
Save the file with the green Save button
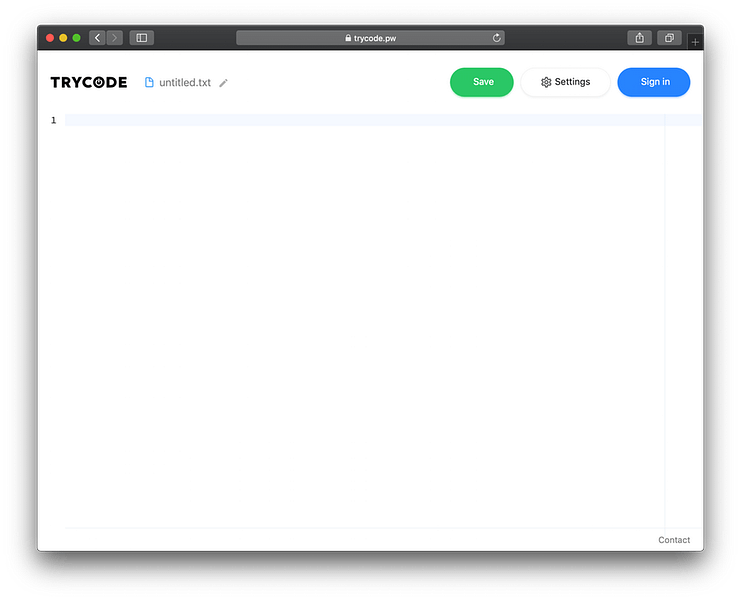tap(482, 82)
